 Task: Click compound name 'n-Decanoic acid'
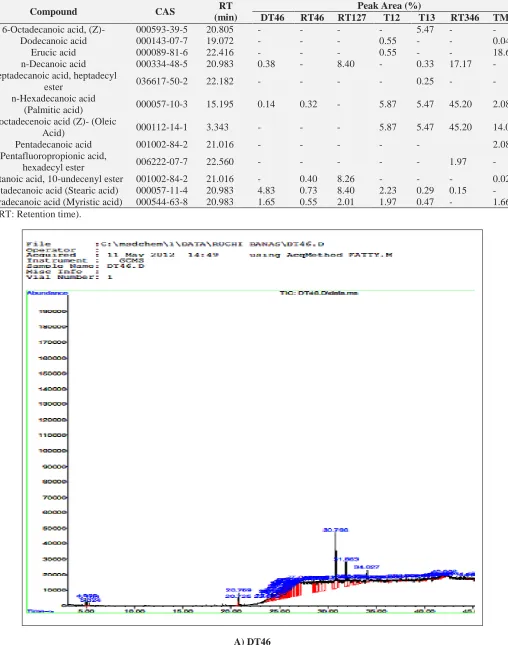pyautogui.click(x=53, y=64)
